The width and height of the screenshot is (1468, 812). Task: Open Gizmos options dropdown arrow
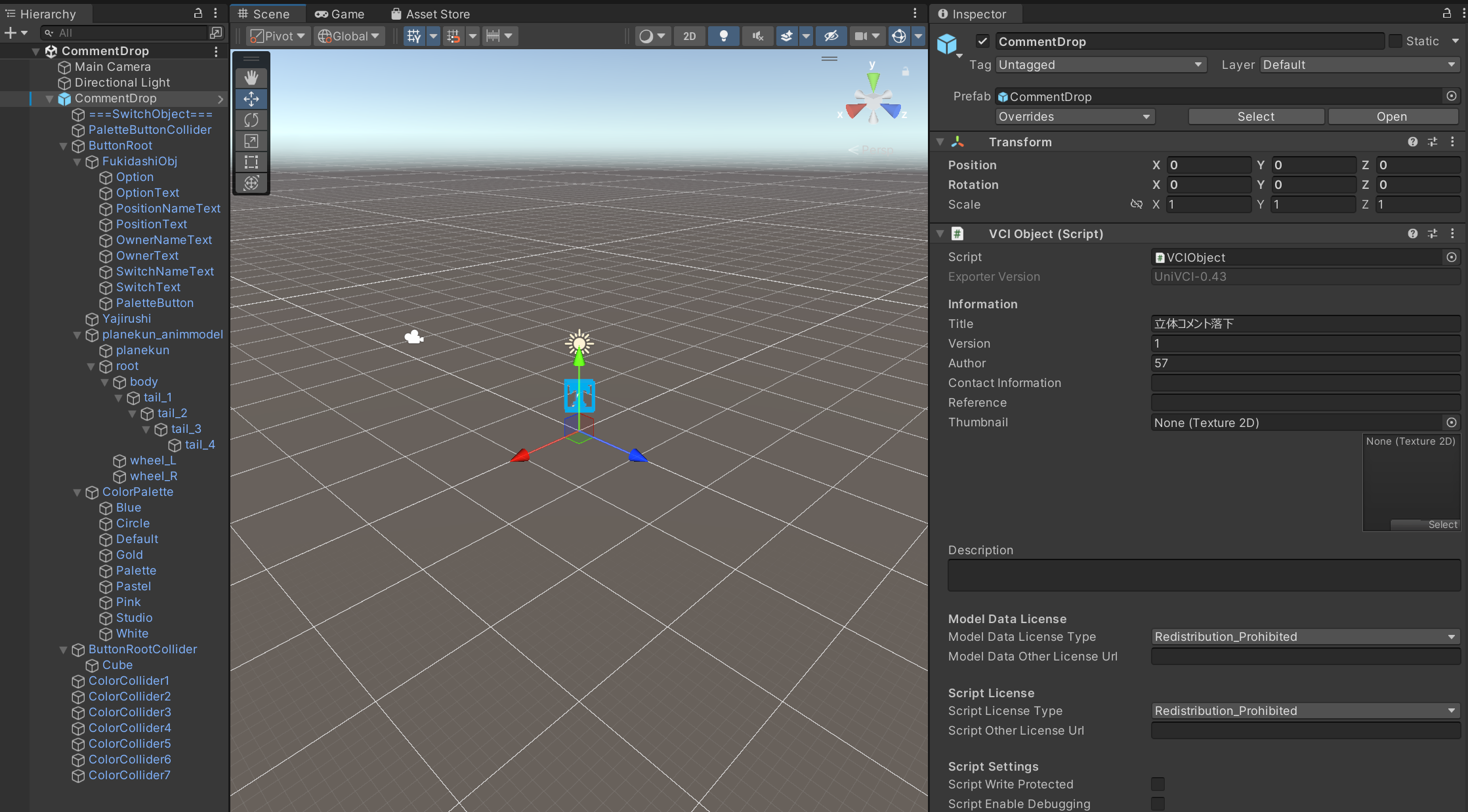point(919,36)
